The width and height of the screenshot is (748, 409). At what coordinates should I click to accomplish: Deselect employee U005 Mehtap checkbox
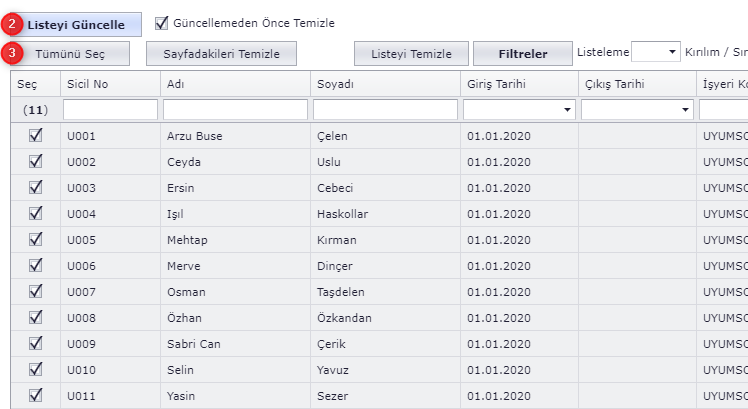35,240
